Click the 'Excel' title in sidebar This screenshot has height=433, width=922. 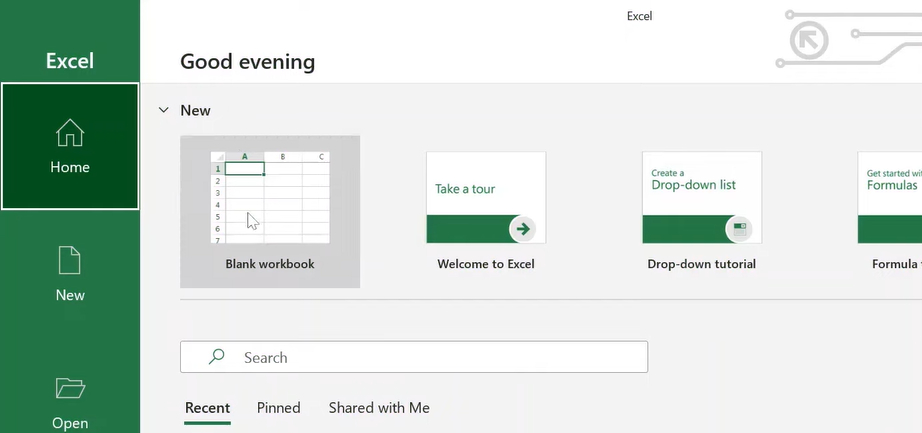(70, 61)
